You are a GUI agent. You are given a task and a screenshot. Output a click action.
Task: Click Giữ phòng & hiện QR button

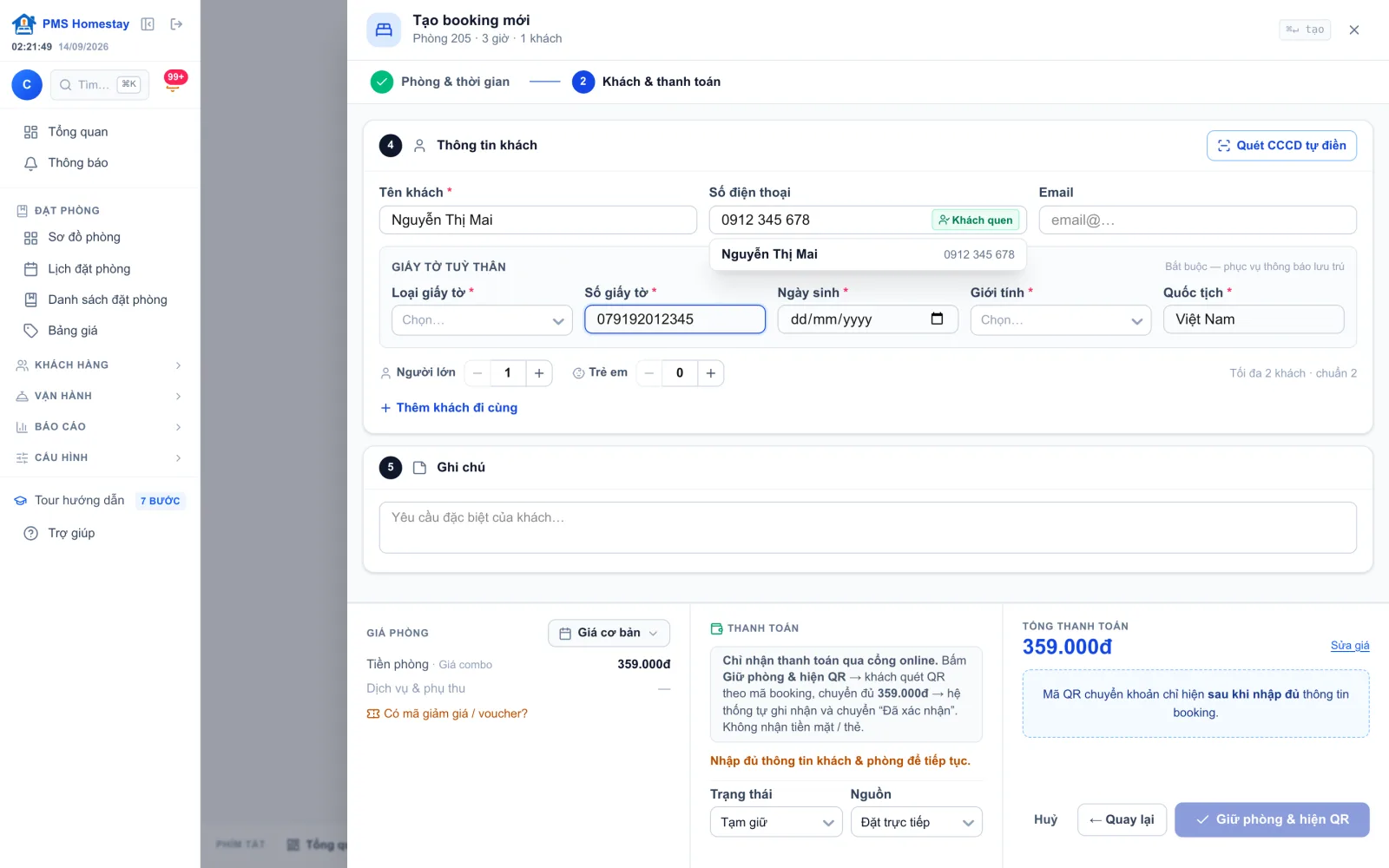(x=1272, y=819)
